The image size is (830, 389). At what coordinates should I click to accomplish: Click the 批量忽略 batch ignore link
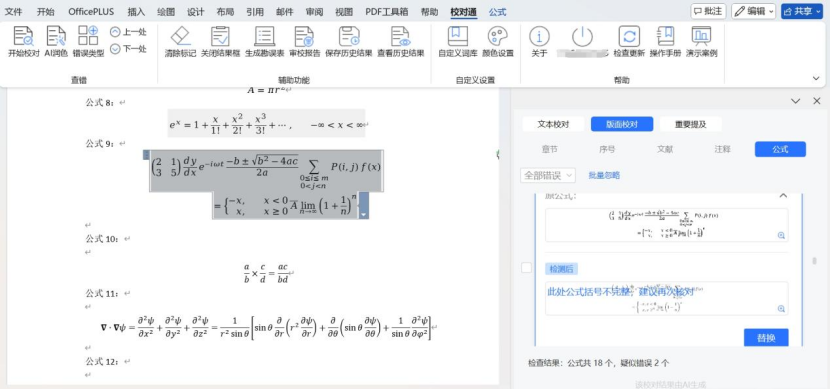pyautogui.click(x=604, y=175)
